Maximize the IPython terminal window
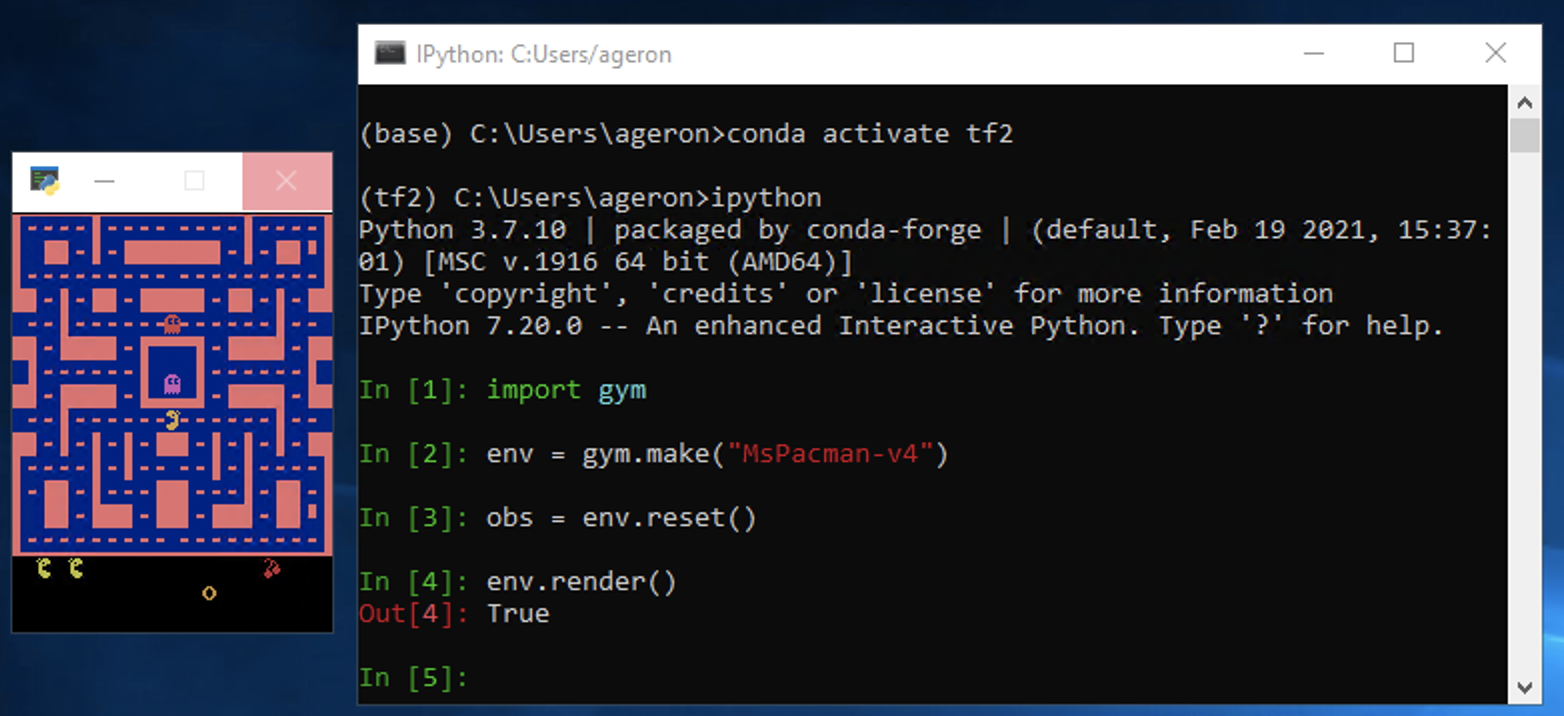 tap(1404, 54)
